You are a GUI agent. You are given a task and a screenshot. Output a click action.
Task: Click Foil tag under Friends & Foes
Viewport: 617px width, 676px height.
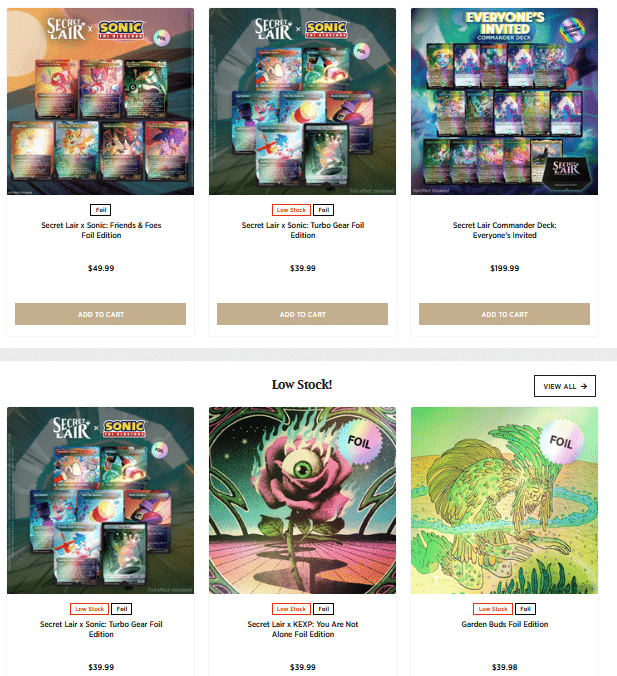pyautogui.click(x=100, y=210)
